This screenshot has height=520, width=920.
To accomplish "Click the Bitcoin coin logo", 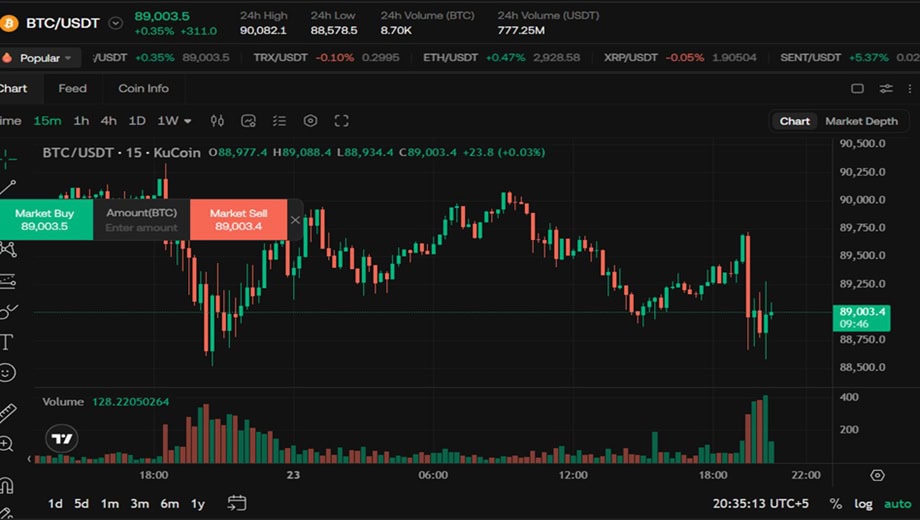I will point(9,23).
